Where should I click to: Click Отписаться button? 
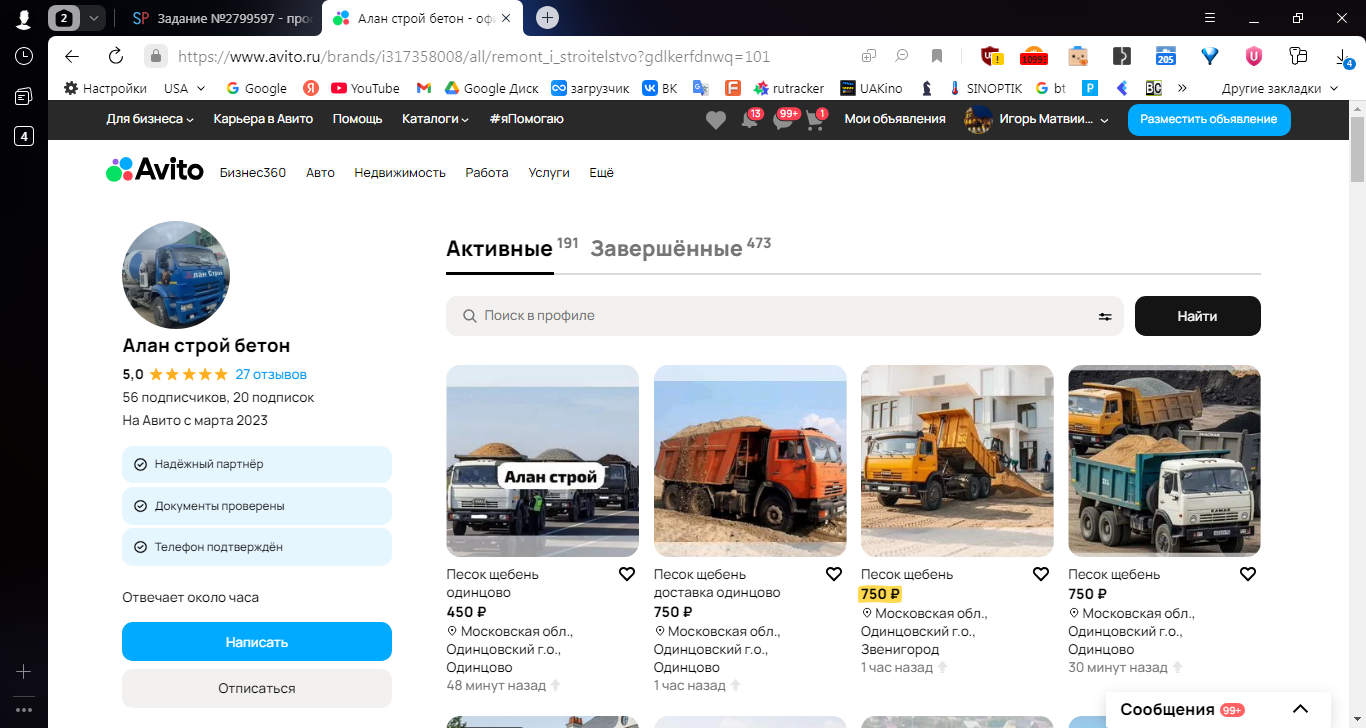point(257,688)
